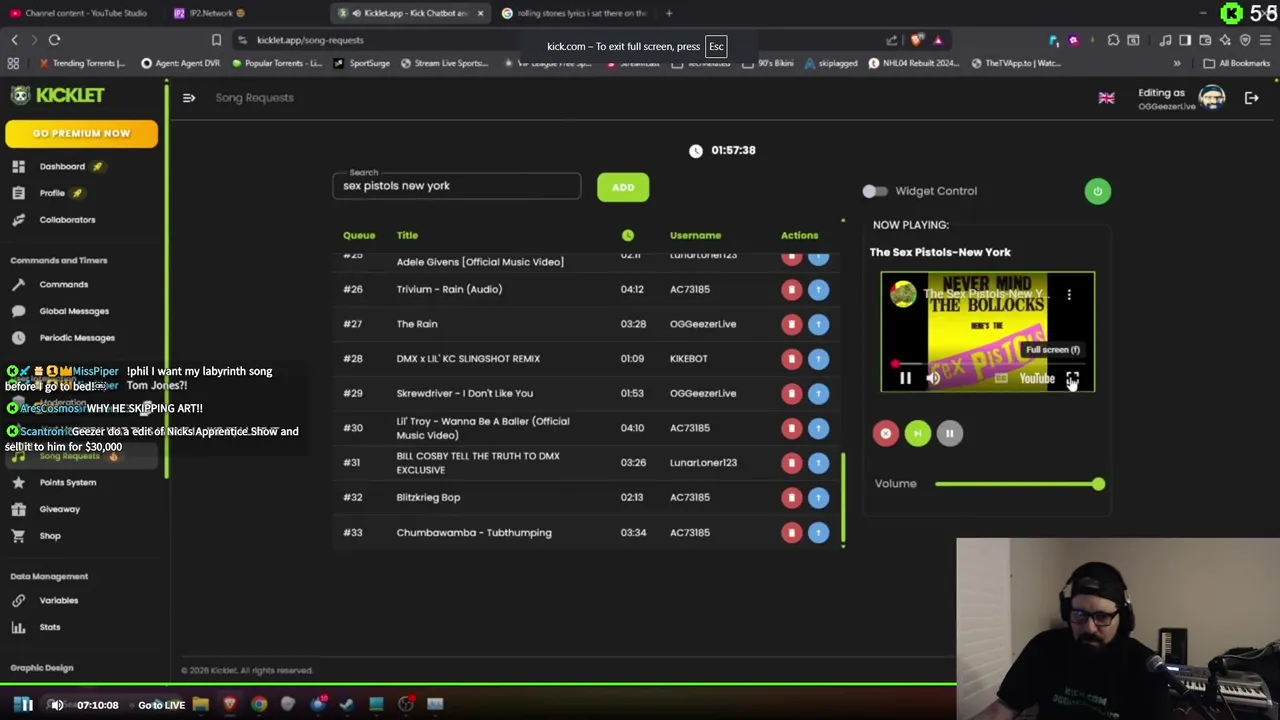The width and height of the screenshot is (1280, 720).
Task: Pause the stream with the bottom-left pause button
Action: (x=24, y=705)
